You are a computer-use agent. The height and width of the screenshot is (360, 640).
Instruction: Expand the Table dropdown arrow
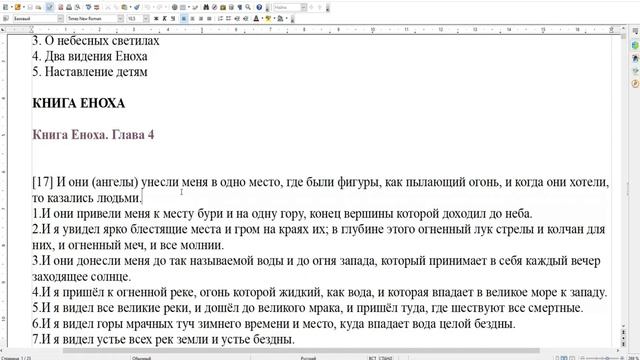(x=189, y=7)
